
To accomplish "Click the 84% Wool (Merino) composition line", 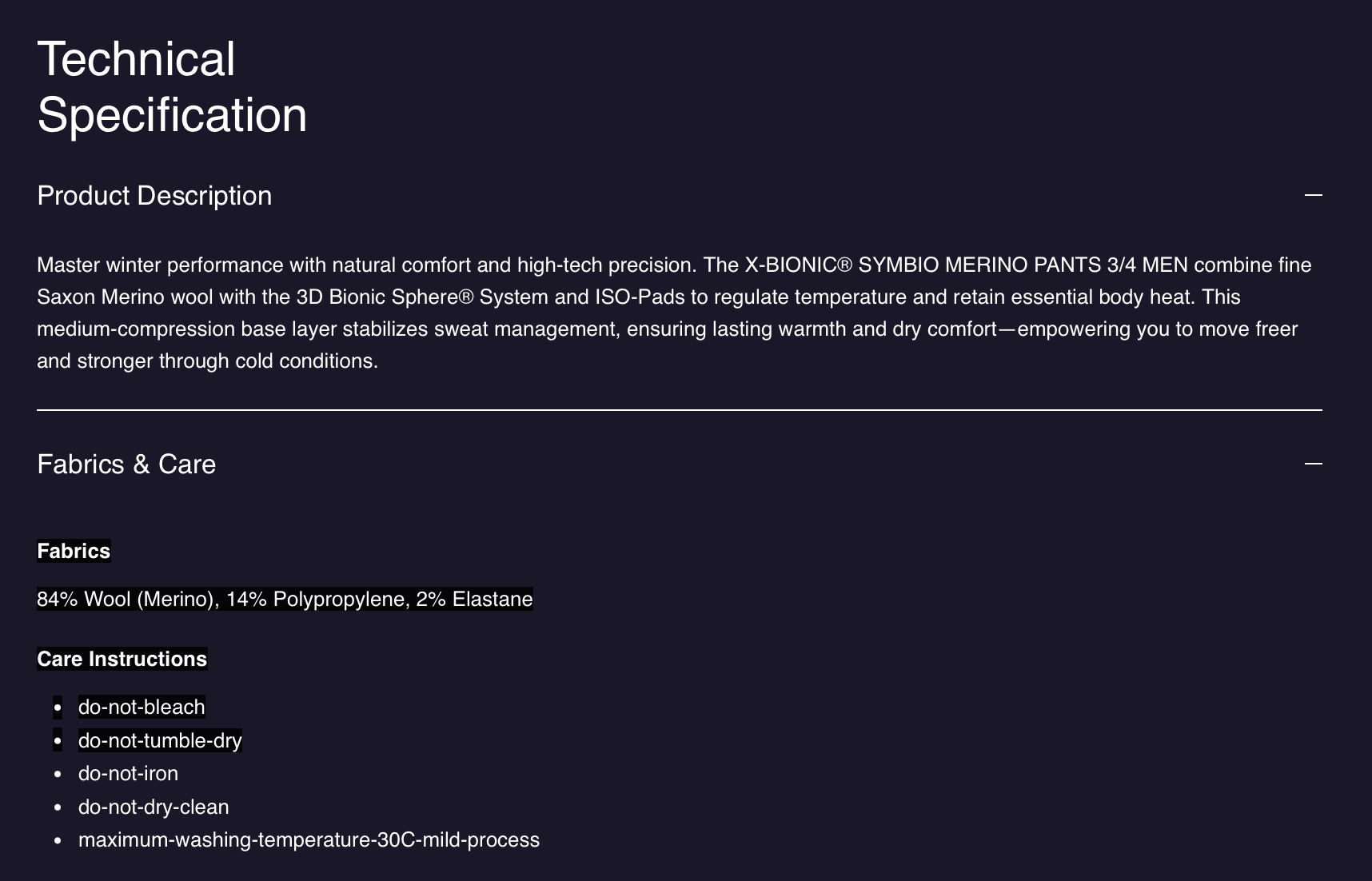I will [x=285, y=599].
